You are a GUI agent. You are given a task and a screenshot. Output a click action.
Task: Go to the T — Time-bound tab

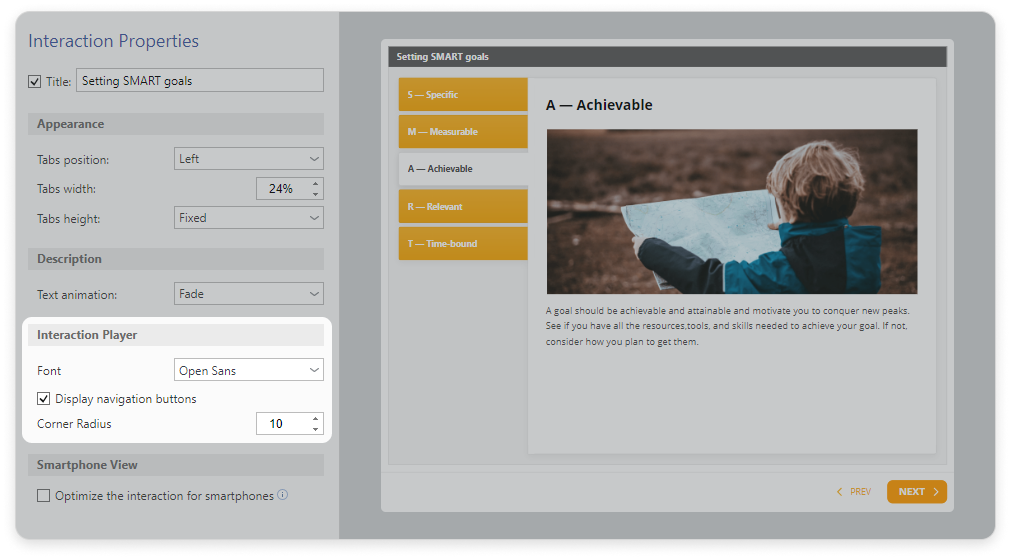pyautogui.click(x=462, y=244)
